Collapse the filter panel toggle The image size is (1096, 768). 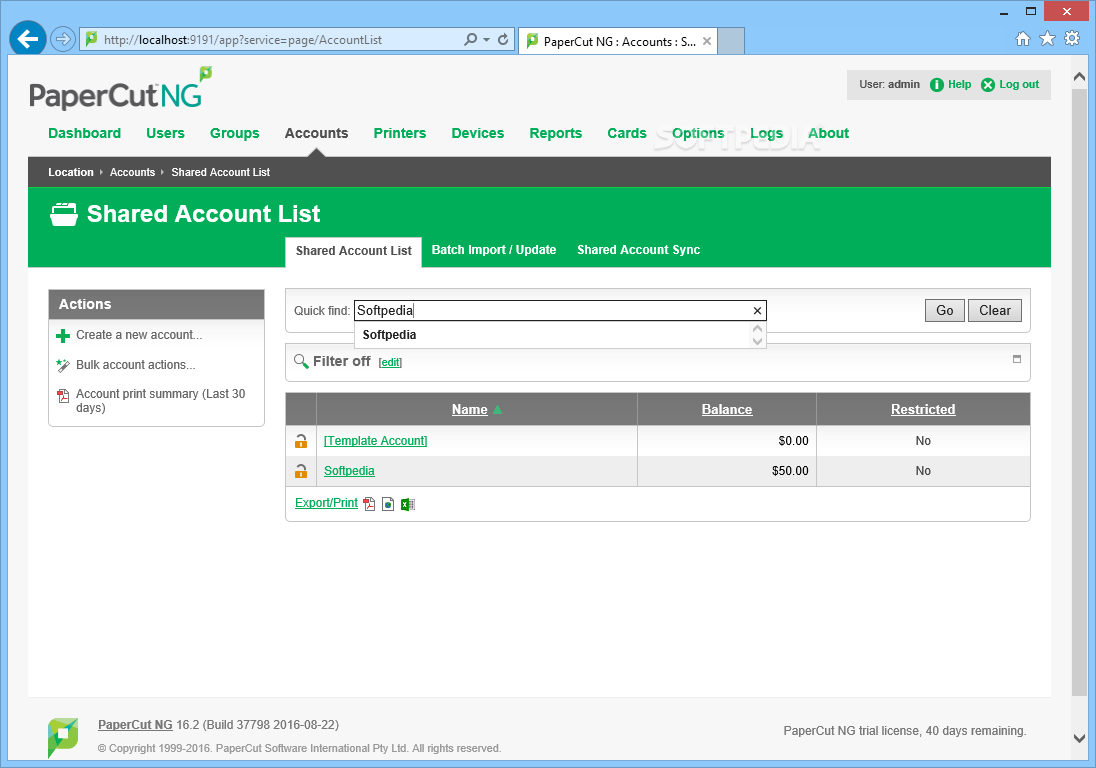tap(1017, 358)
